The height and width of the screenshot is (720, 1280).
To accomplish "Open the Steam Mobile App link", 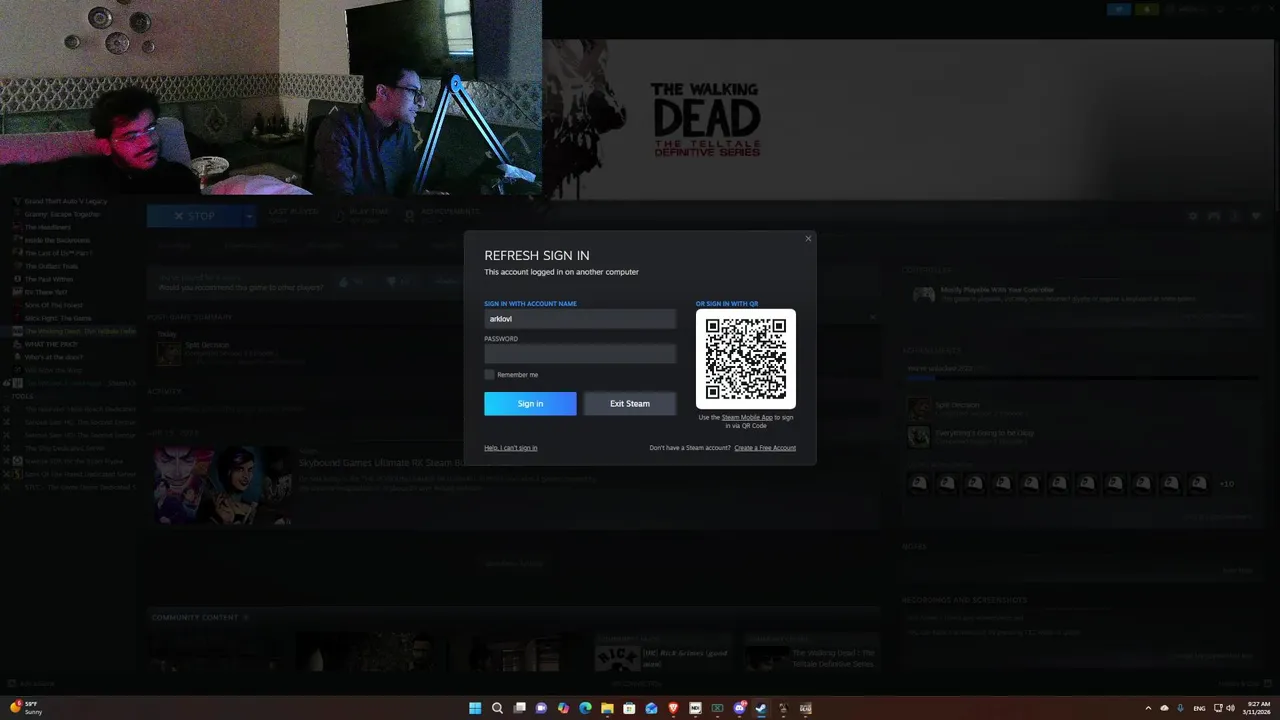I will (x=747, y=417).
